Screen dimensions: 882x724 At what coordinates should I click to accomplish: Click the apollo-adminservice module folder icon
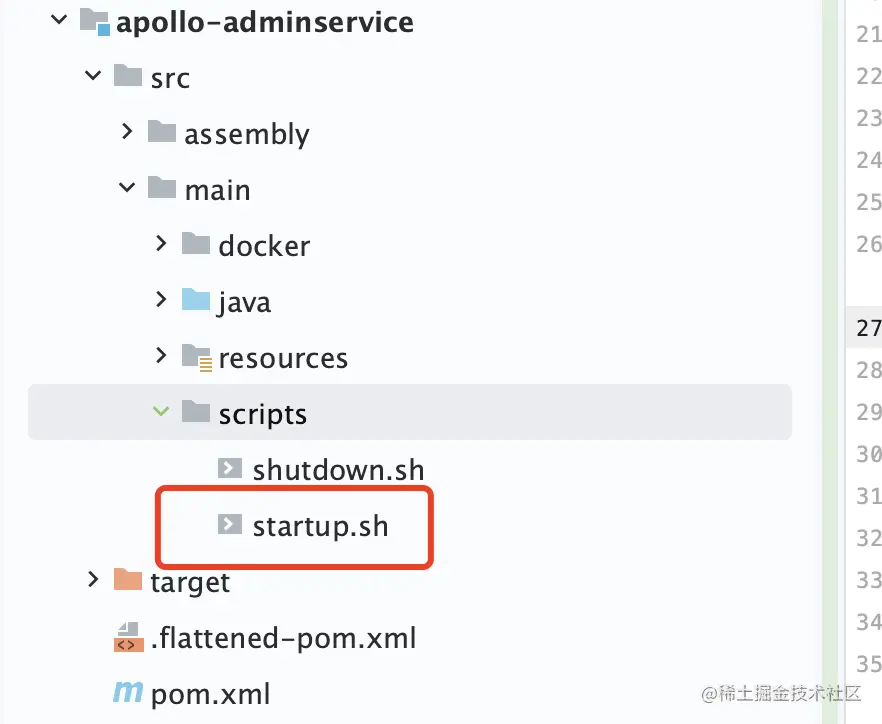[94, 22]
